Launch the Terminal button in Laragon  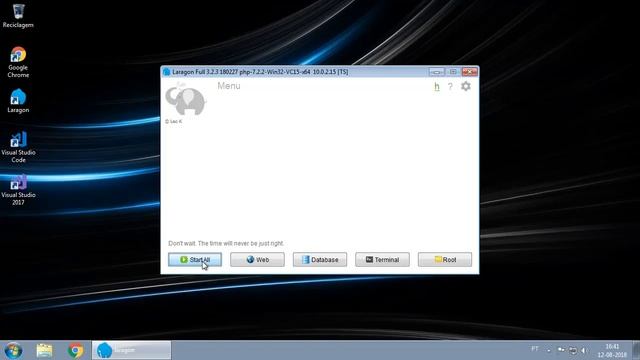pos(382,260)
